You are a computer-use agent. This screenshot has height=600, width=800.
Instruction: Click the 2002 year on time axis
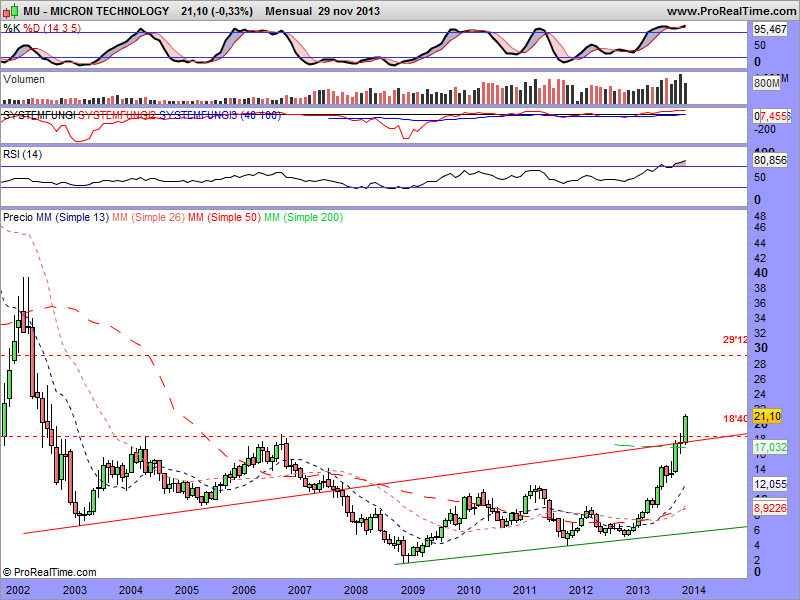[x=19, y=590]
